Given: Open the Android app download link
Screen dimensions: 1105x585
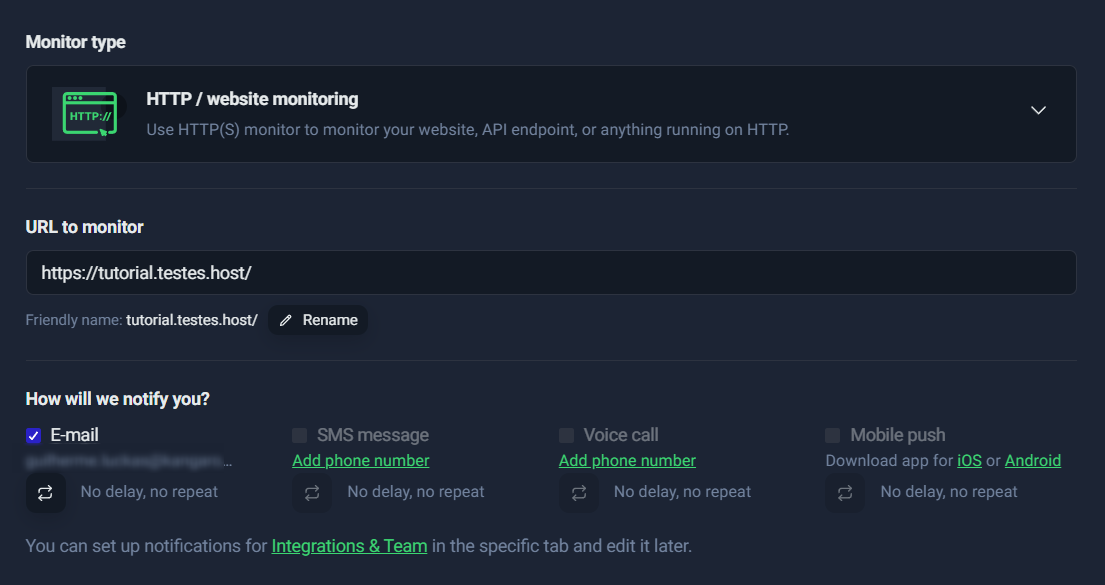Looking at the screenshot, I should pyautogui.click(x=1032, y=460).
